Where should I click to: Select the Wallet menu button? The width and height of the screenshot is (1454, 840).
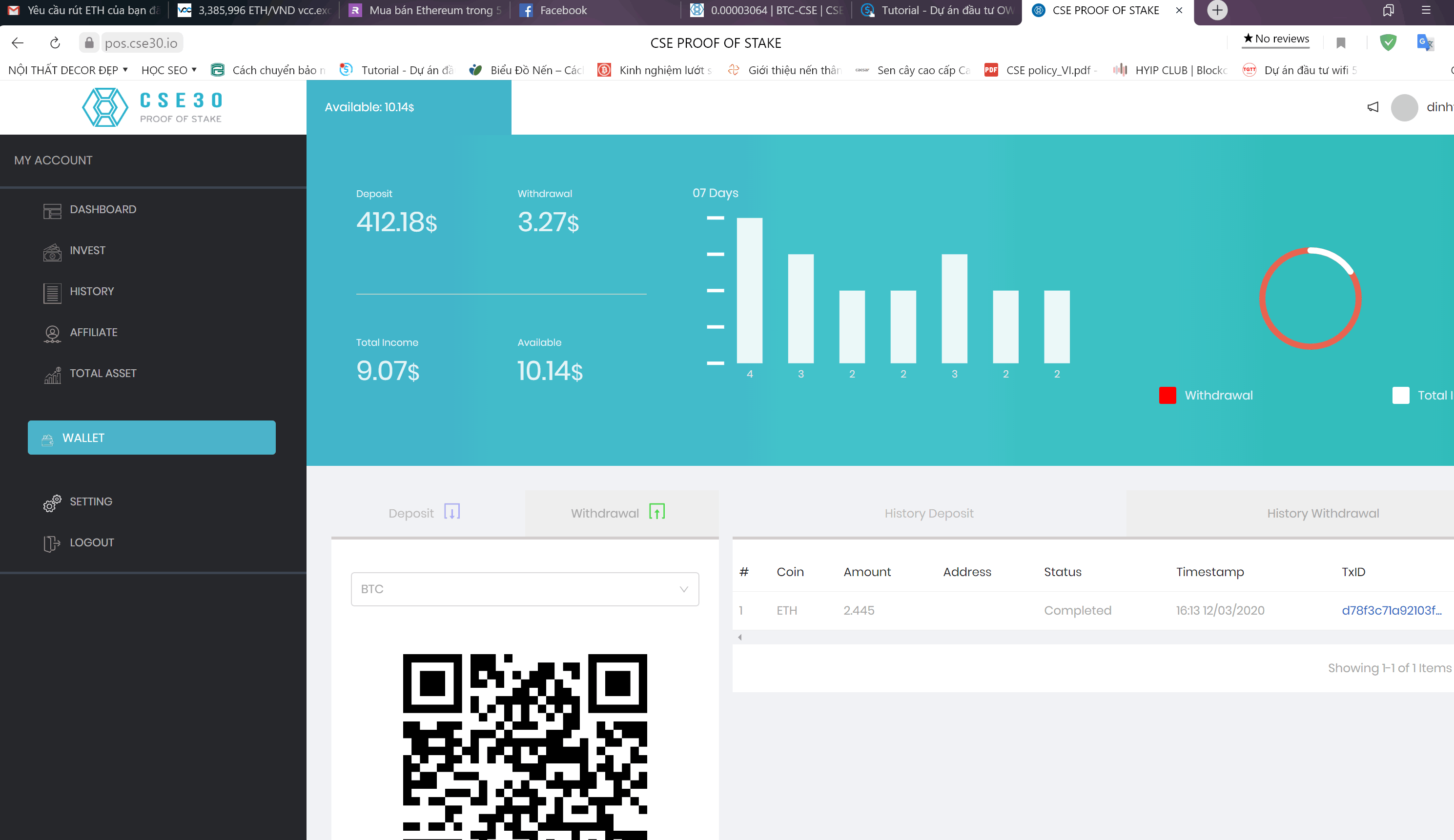point(151,438)
